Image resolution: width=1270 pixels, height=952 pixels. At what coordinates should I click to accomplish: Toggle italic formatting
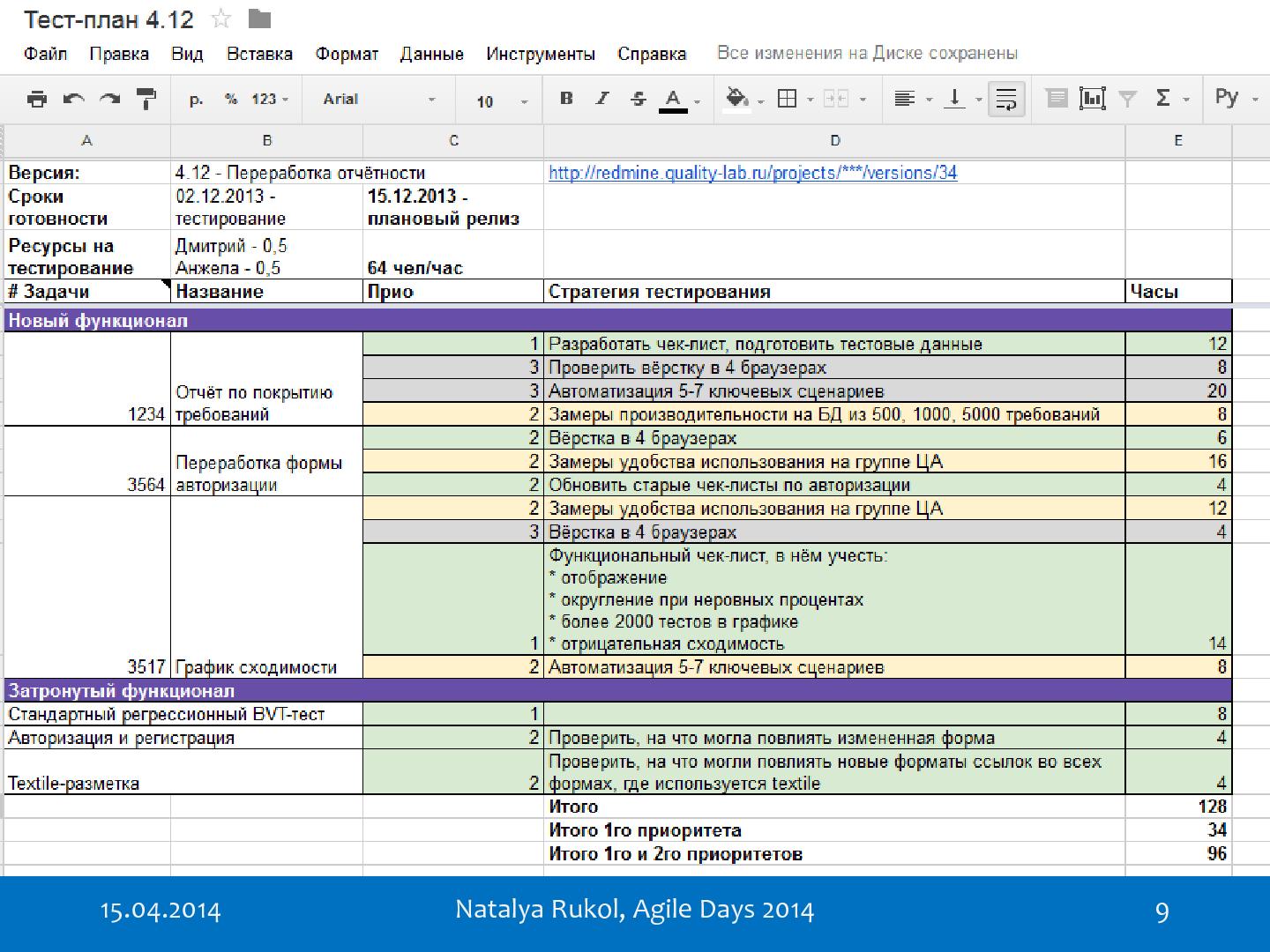click(x=602, y=99)
